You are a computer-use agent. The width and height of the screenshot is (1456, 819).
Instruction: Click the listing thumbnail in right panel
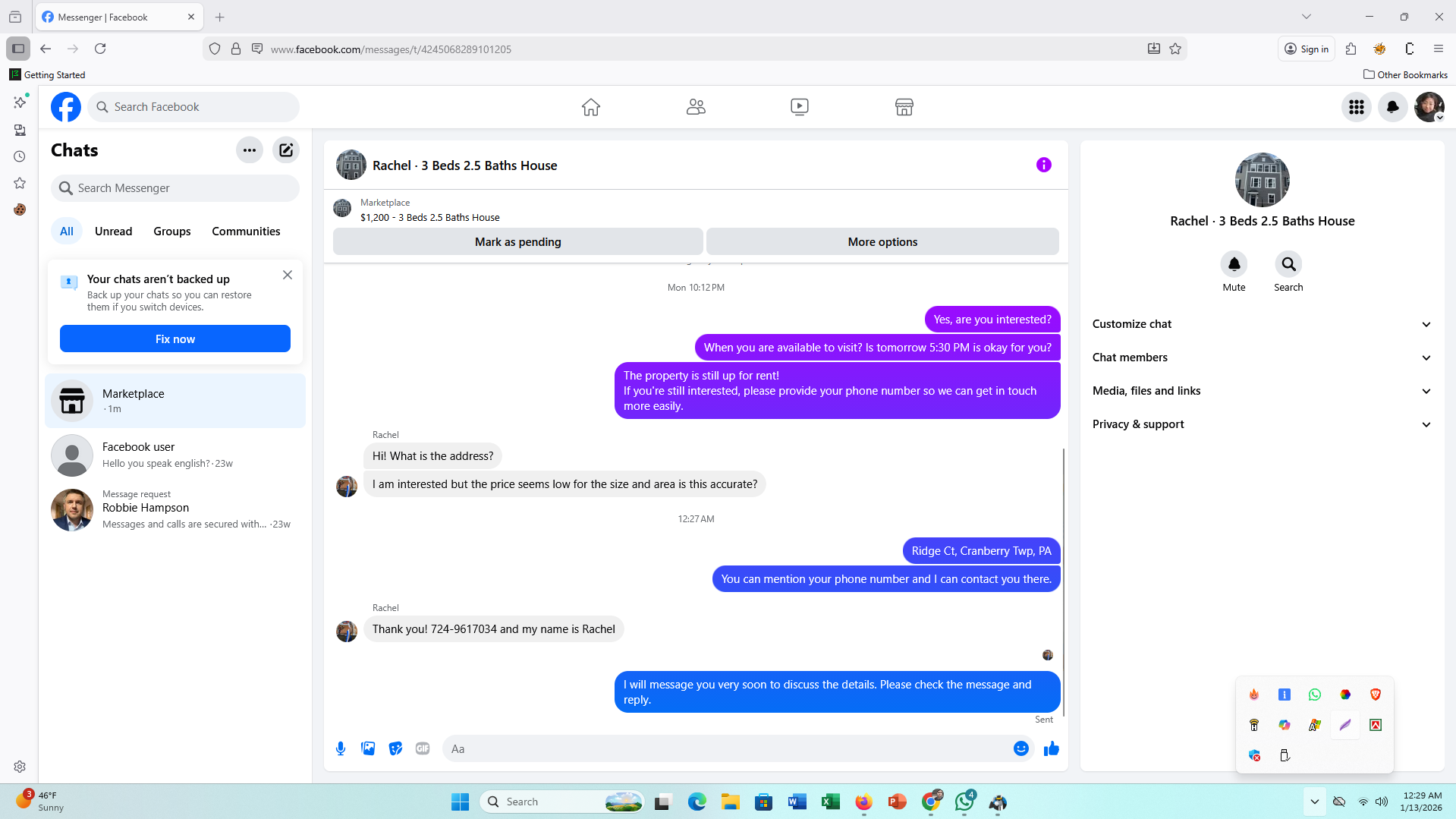(1263, 180)
